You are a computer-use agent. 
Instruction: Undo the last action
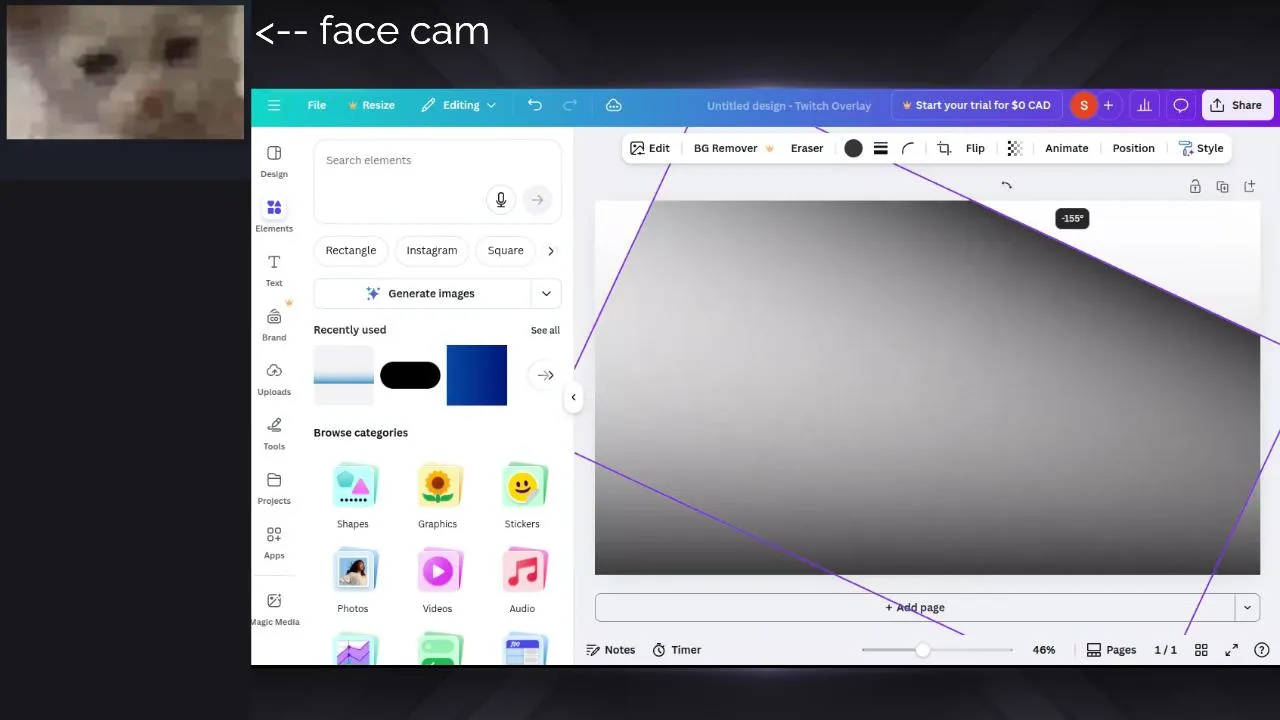click(535, 105)
